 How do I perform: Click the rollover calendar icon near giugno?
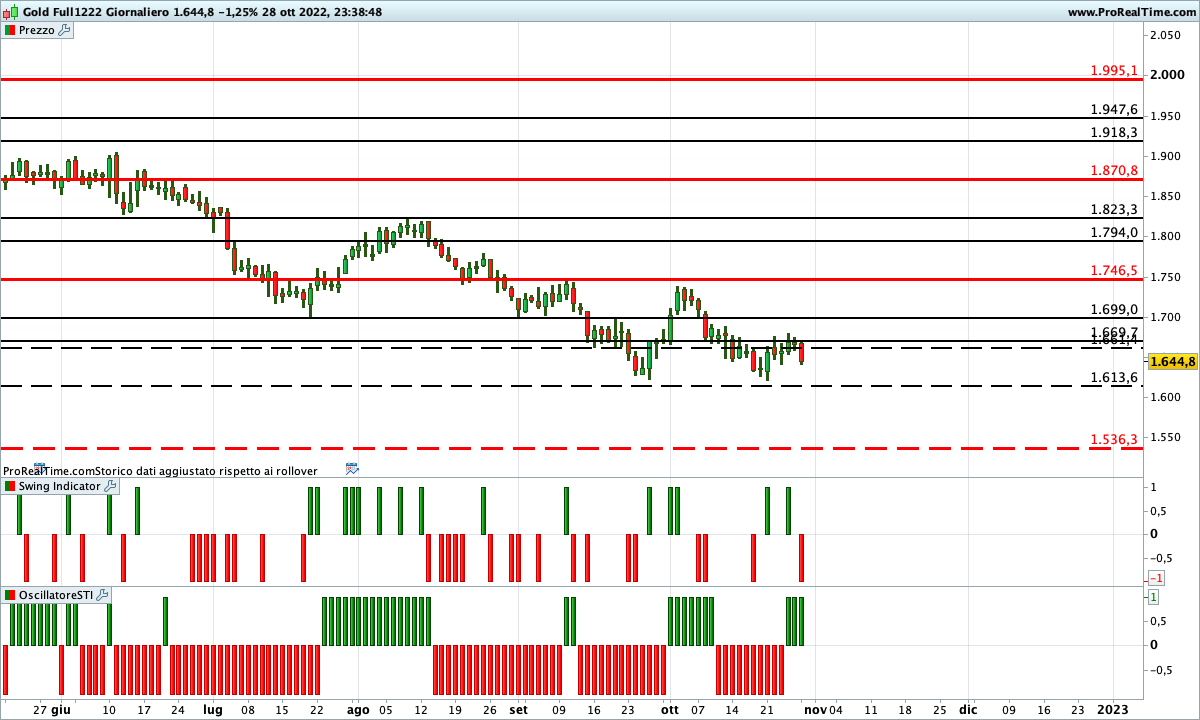[x=40, y=468]
